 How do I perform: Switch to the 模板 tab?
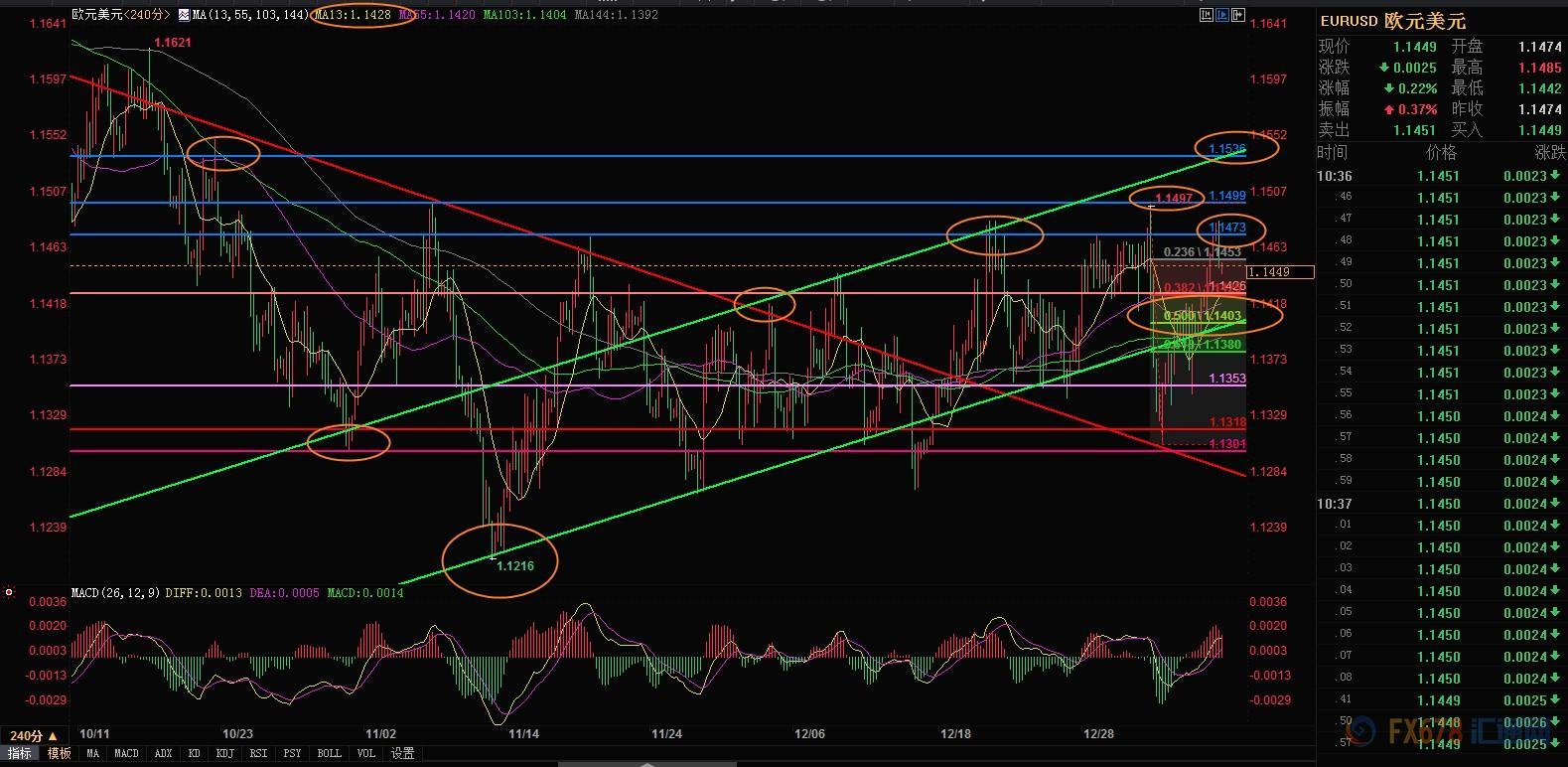click(x=60, y=754)
